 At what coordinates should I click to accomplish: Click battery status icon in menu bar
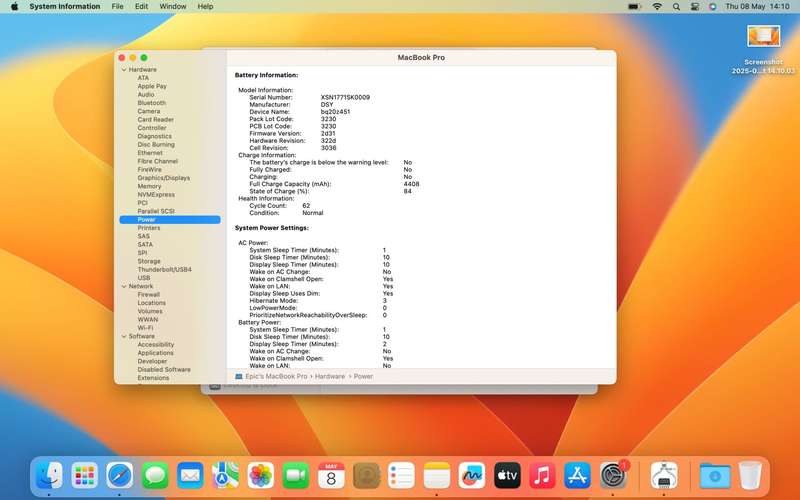click(634, 7)
